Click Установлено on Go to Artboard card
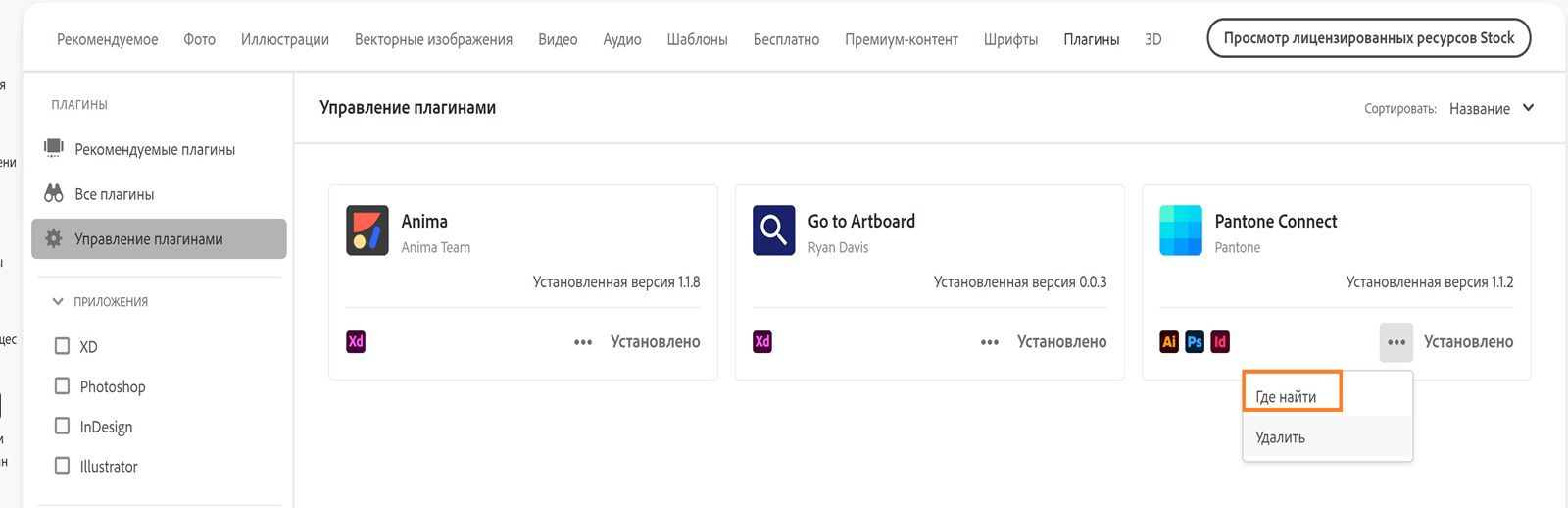 click(x=1061, y=342)
